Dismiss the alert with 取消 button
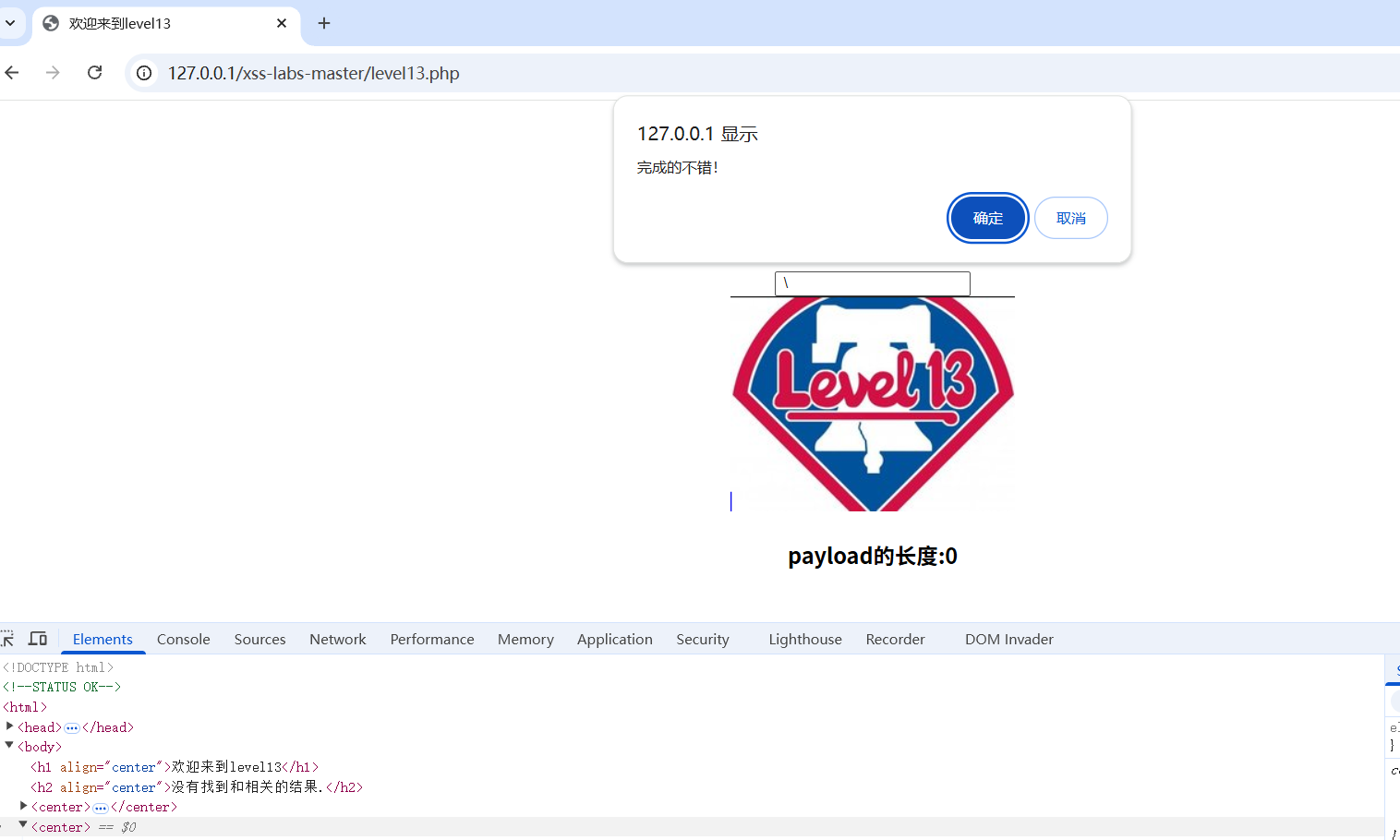 (x=1071, y=218)
